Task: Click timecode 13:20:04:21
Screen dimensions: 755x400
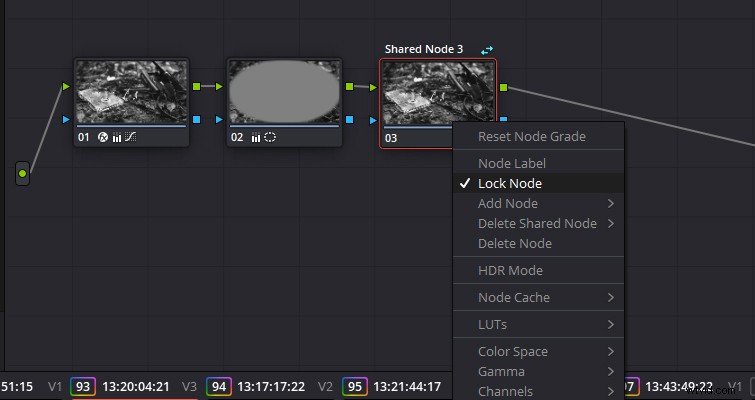Action: pyautogui.click(x=136, y=387)
